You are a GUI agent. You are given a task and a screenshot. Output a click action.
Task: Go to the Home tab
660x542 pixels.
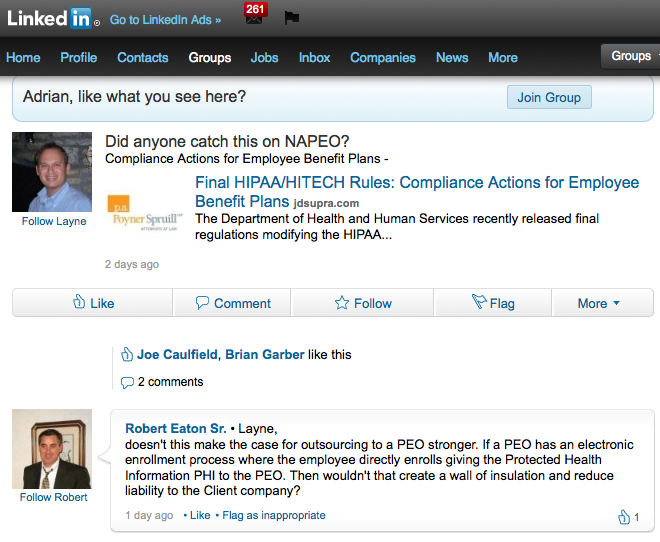(23, 58)
